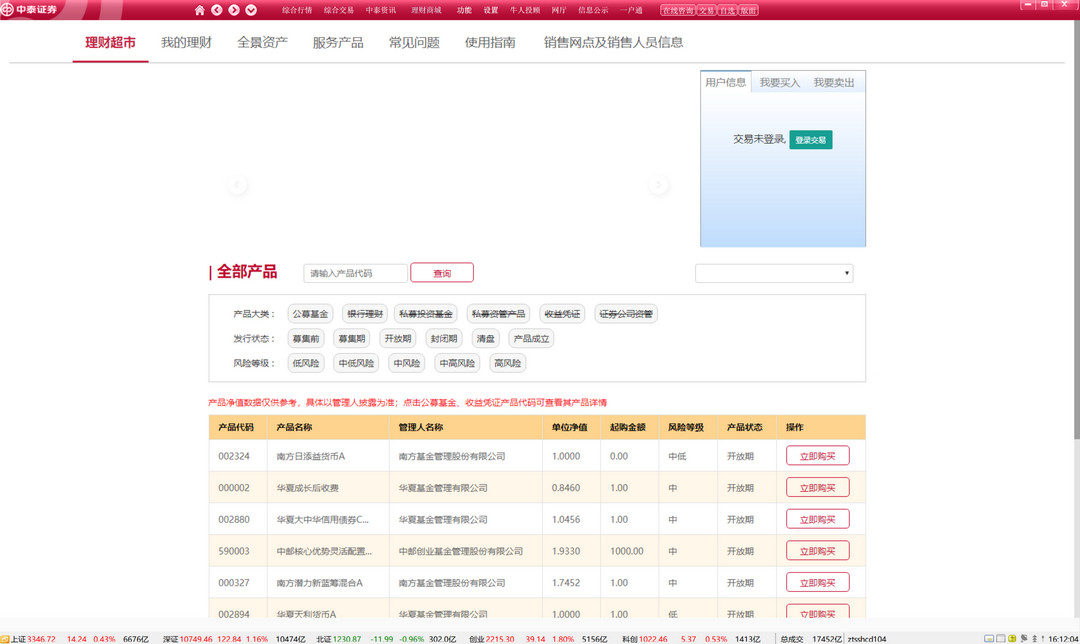Image resolution: width=1080 pixels, height=644 pixels.
Task: Click the yellow lock icon in status bar
Action: click(1010, 638)
